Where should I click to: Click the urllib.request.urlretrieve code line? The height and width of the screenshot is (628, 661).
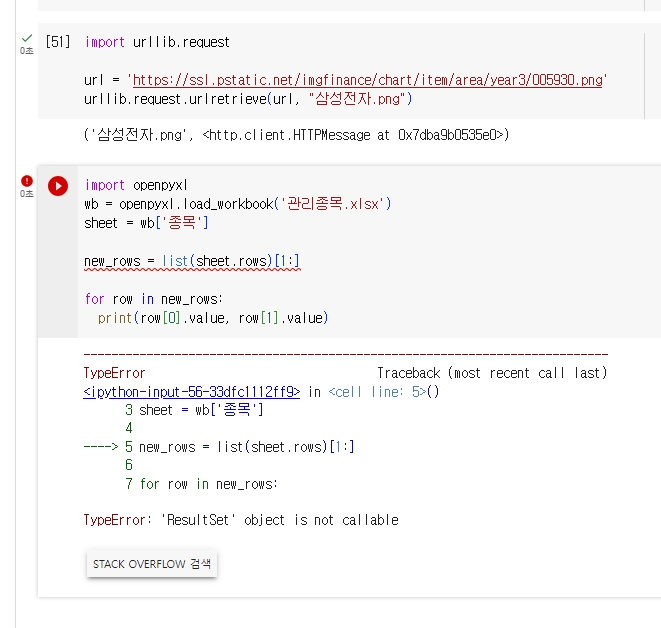click(248, 99)
